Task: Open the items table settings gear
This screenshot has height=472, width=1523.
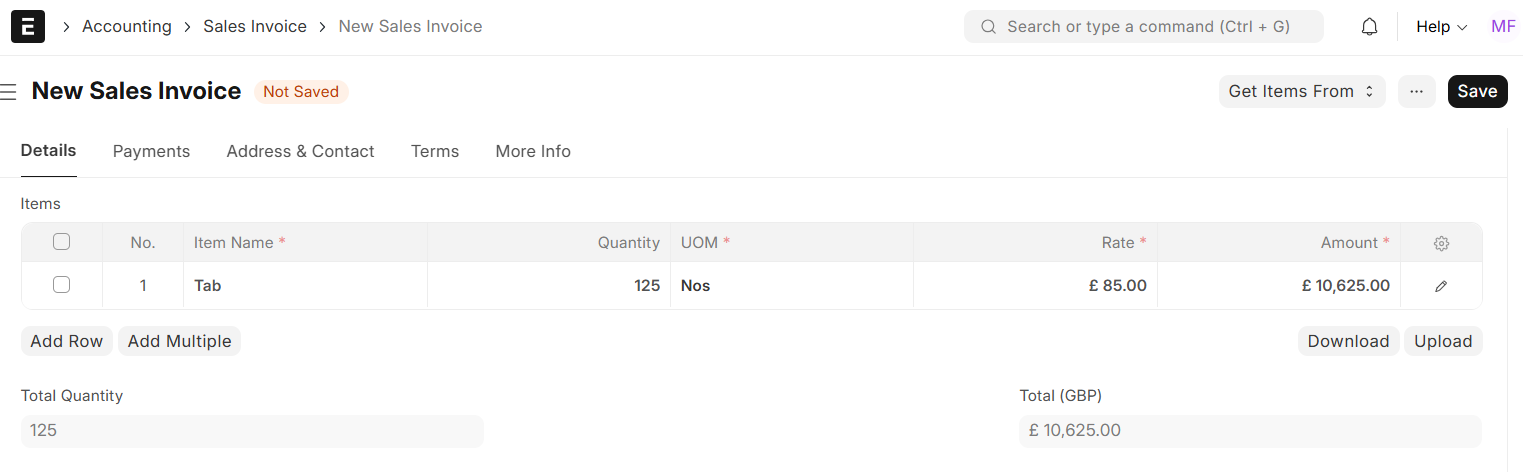Action: (1441, 243)
